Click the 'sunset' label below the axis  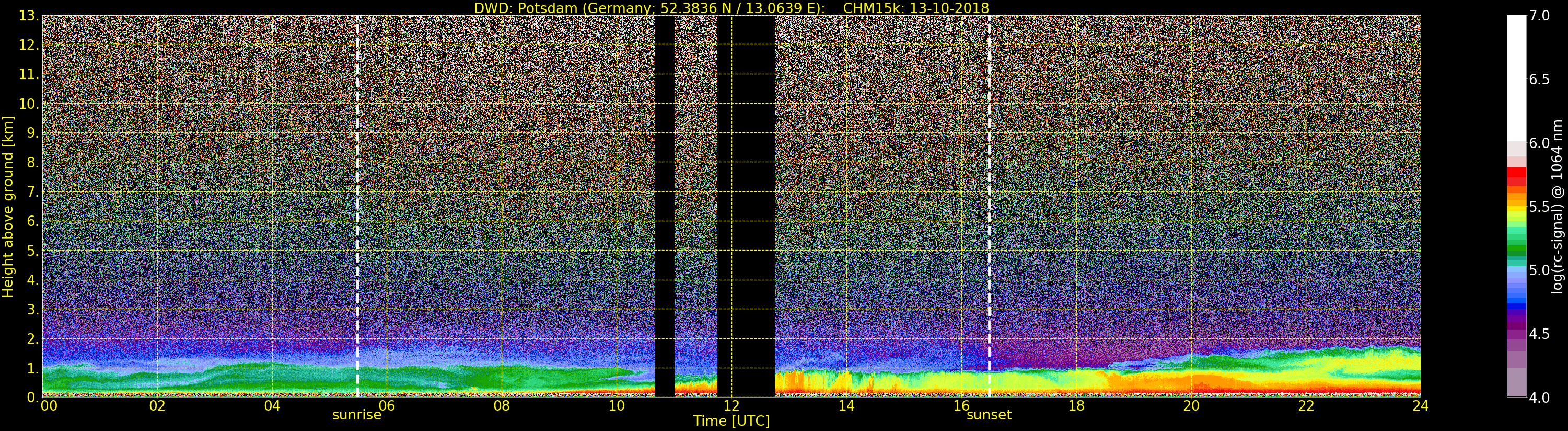click(x=989, y=415)
